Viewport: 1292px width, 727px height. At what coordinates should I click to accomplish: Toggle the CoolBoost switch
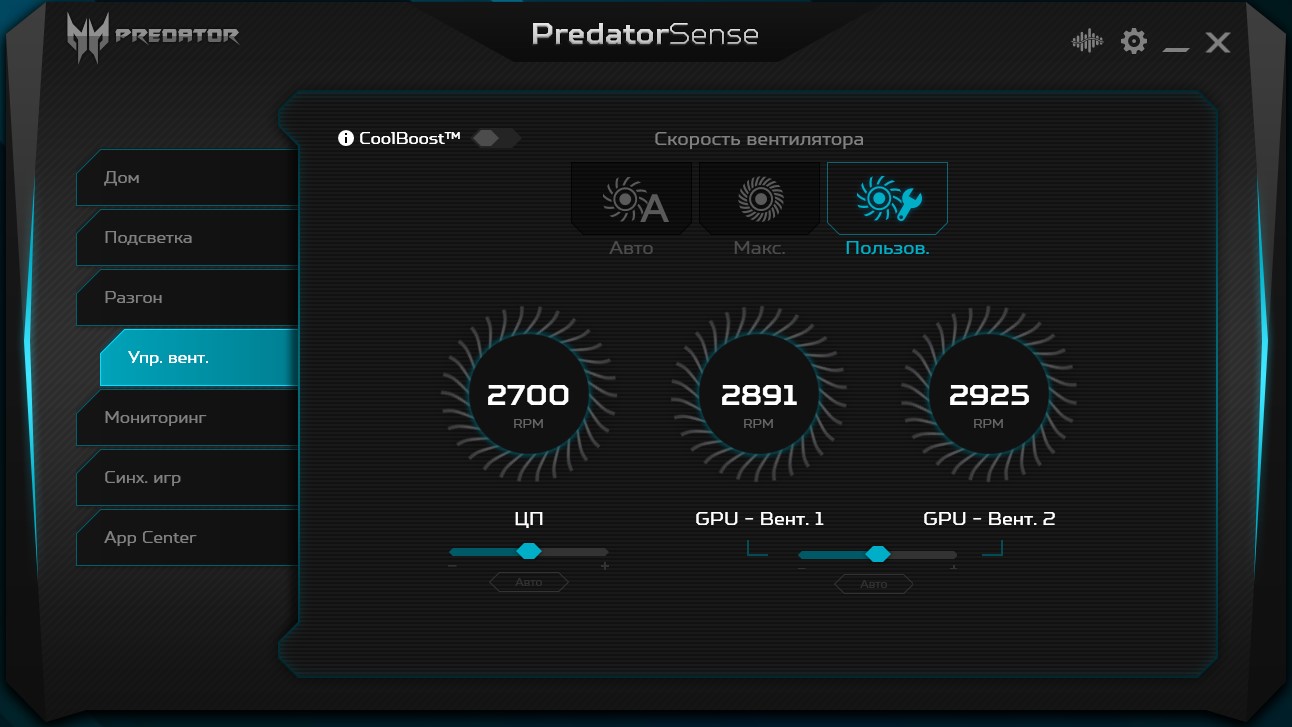(x=496, y=138)
